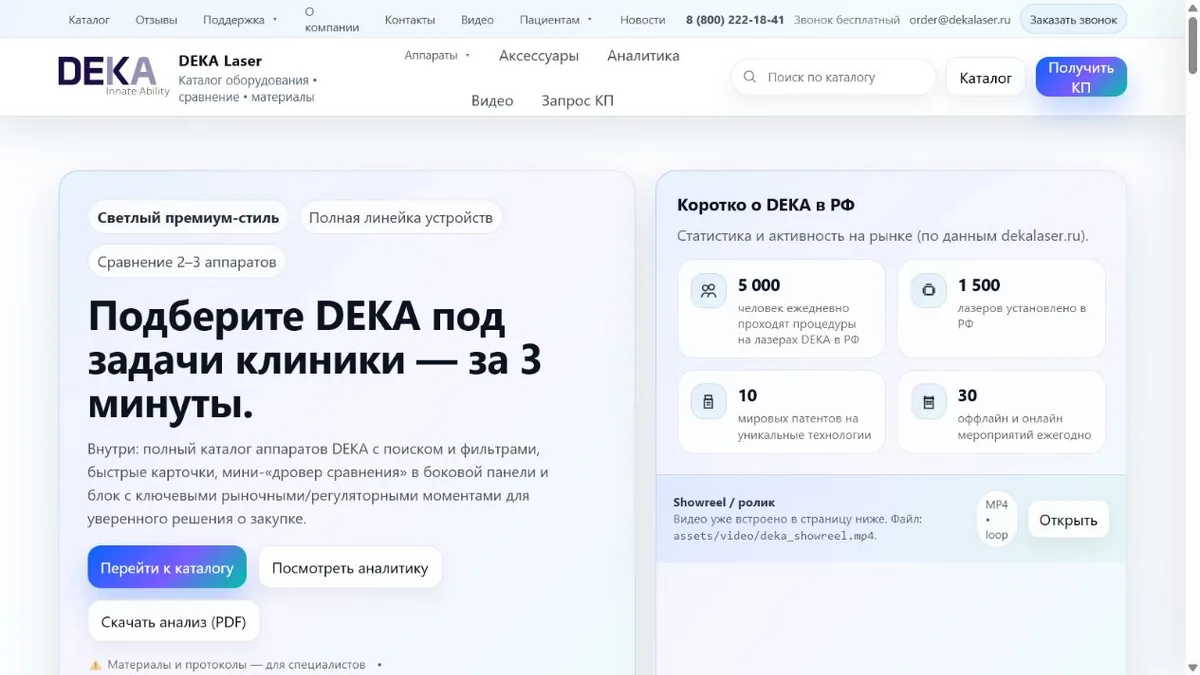The width and height of the screenshot is (1200, 675).
Task: Click the 1 500 lasers statistic card
Action: [1001, 309]
